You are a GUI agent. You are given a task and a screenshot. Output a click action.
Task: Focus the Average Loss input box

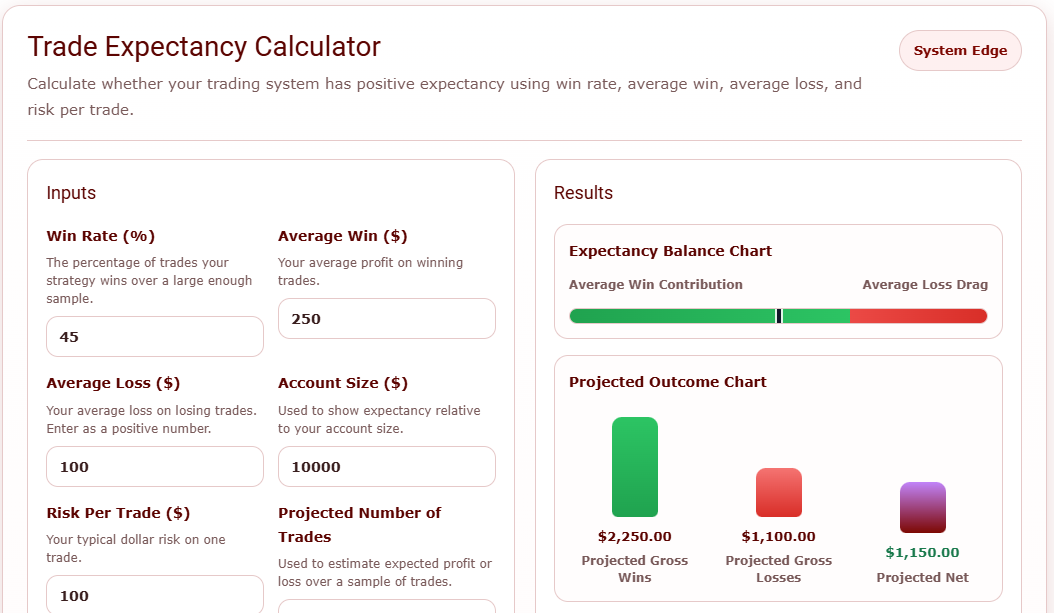click(x=155, y=467)
